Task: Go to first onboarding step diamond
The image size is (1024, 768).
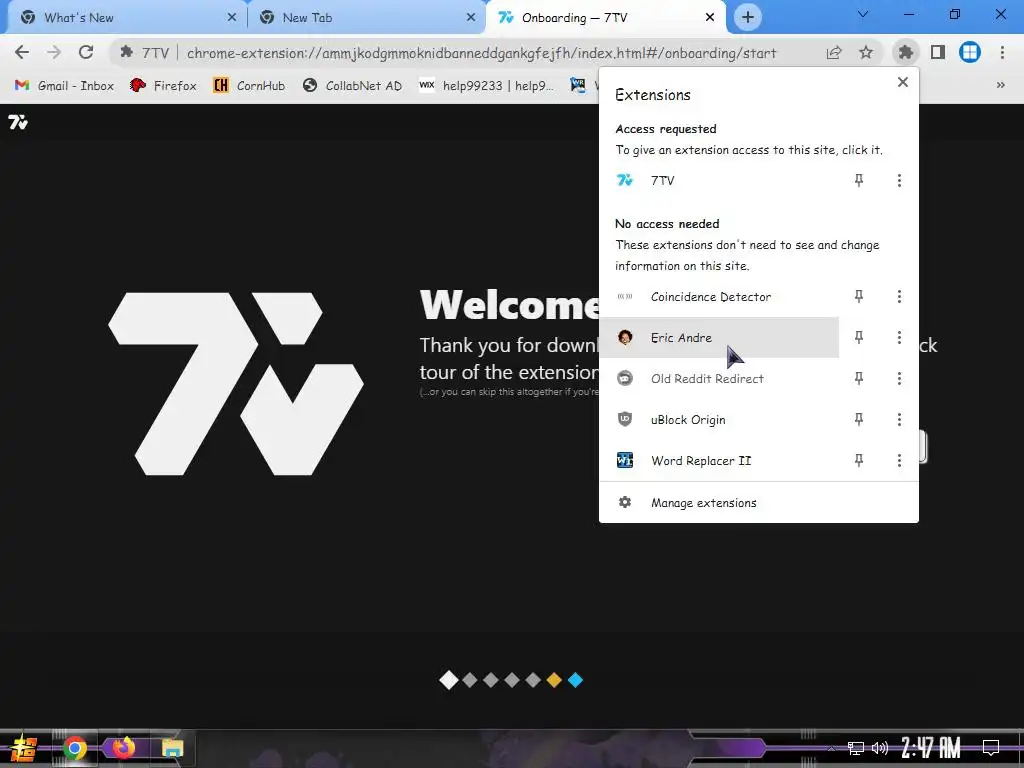Action: click(x=449, y=680)
